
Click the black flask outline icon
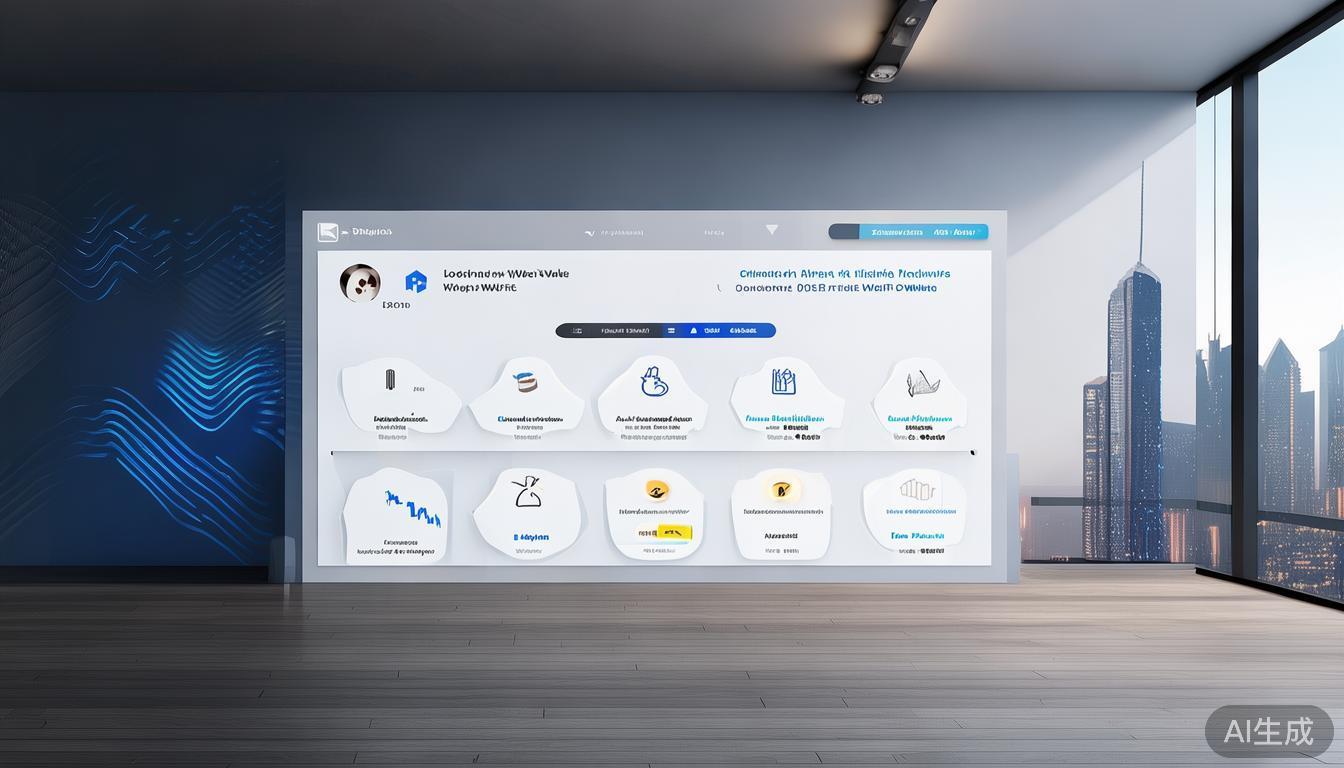(526, 491)
